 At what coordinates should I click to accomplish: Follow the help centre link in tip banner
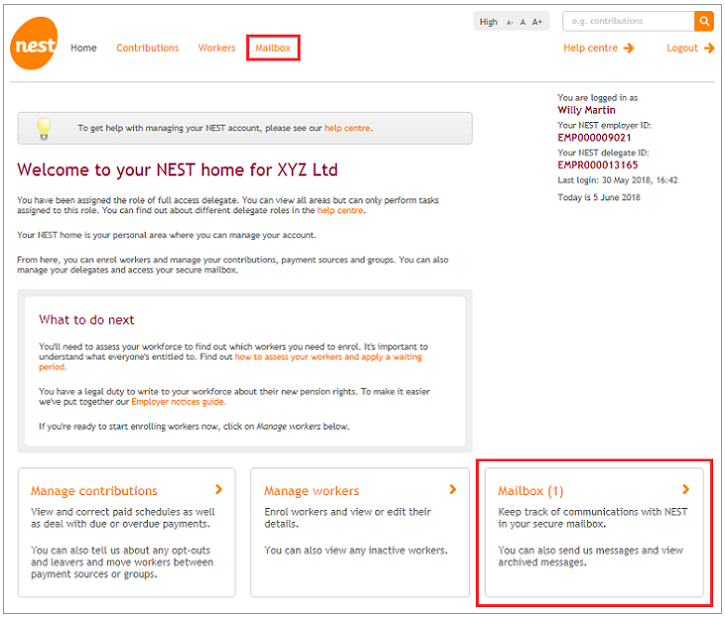pos(347,128)
